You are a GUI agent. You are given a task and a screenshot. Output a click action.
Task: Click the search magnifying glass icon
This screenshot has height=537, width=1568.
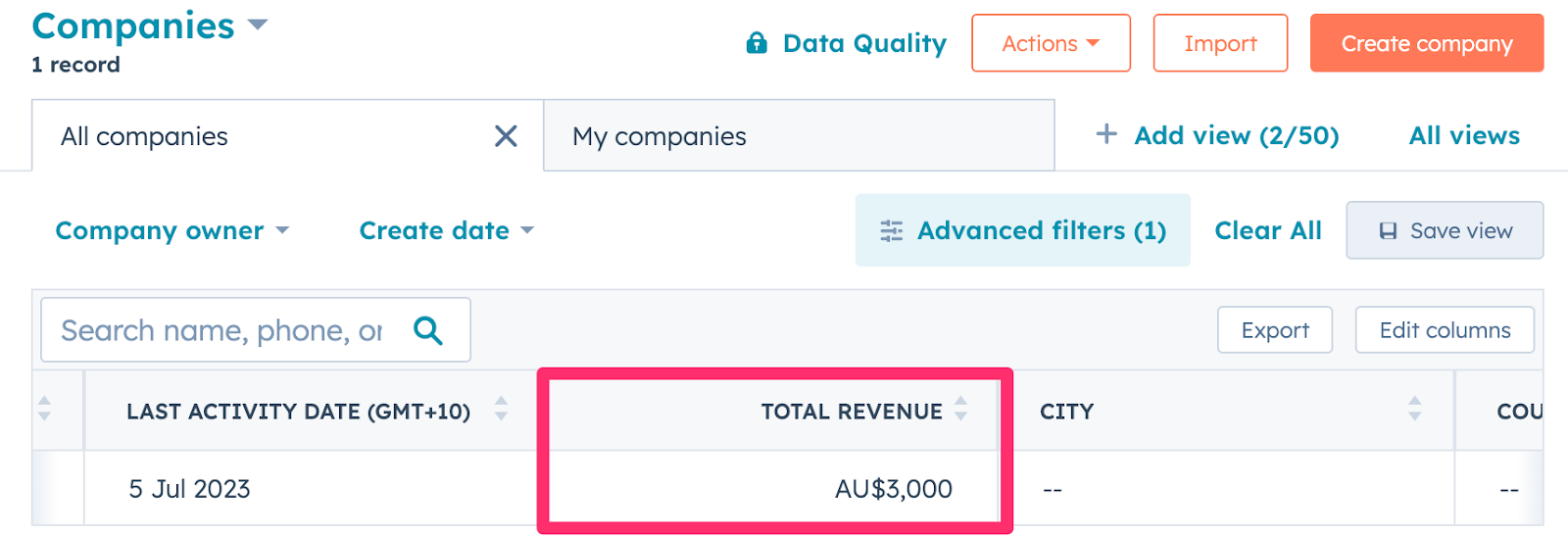(428, 330)
